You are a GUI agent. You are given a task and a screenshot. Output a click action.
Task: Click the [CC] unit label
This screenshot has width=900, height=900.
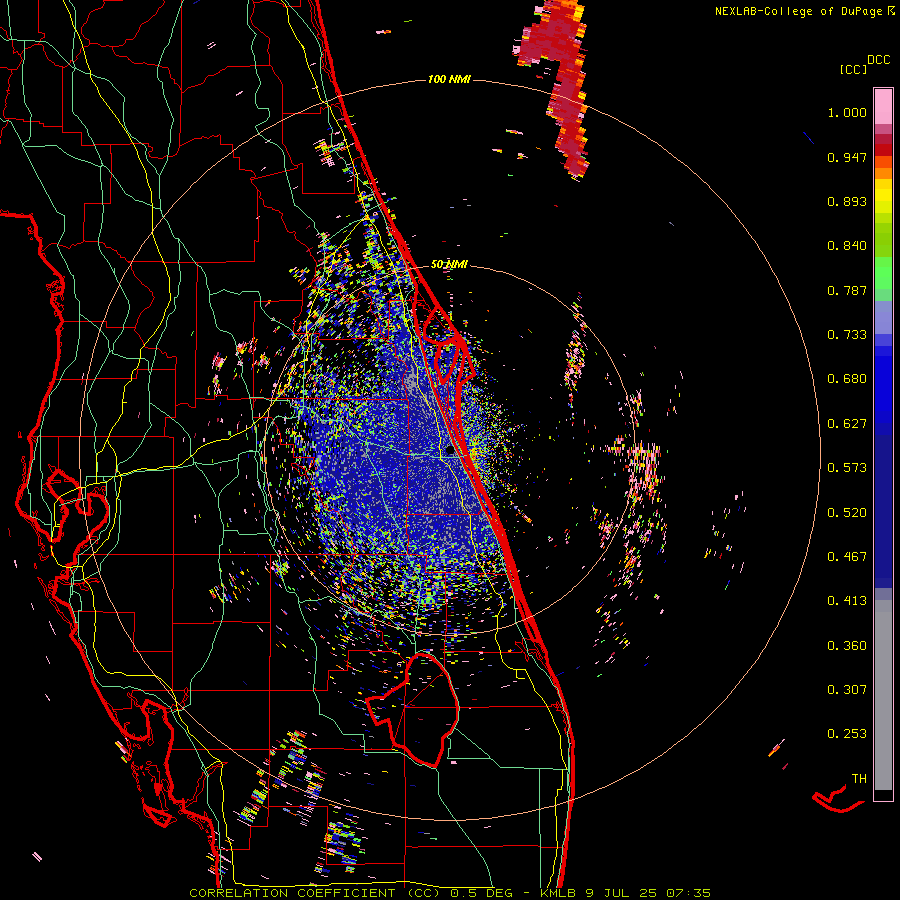point(853,69)
